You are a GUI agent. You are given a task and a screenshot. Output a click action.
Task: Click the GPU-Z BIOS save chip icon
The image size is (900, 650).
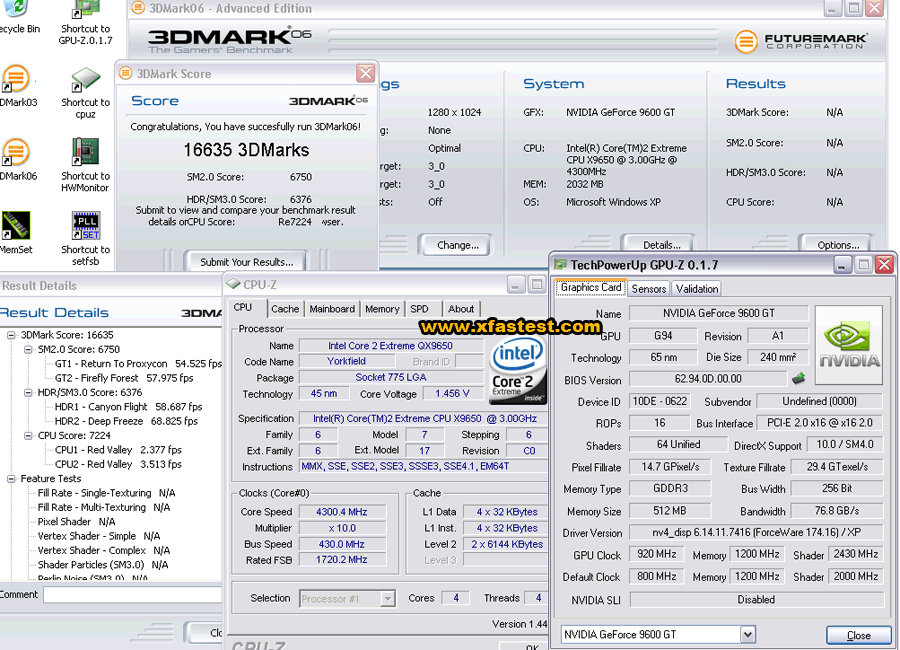[x=798, y=378]
